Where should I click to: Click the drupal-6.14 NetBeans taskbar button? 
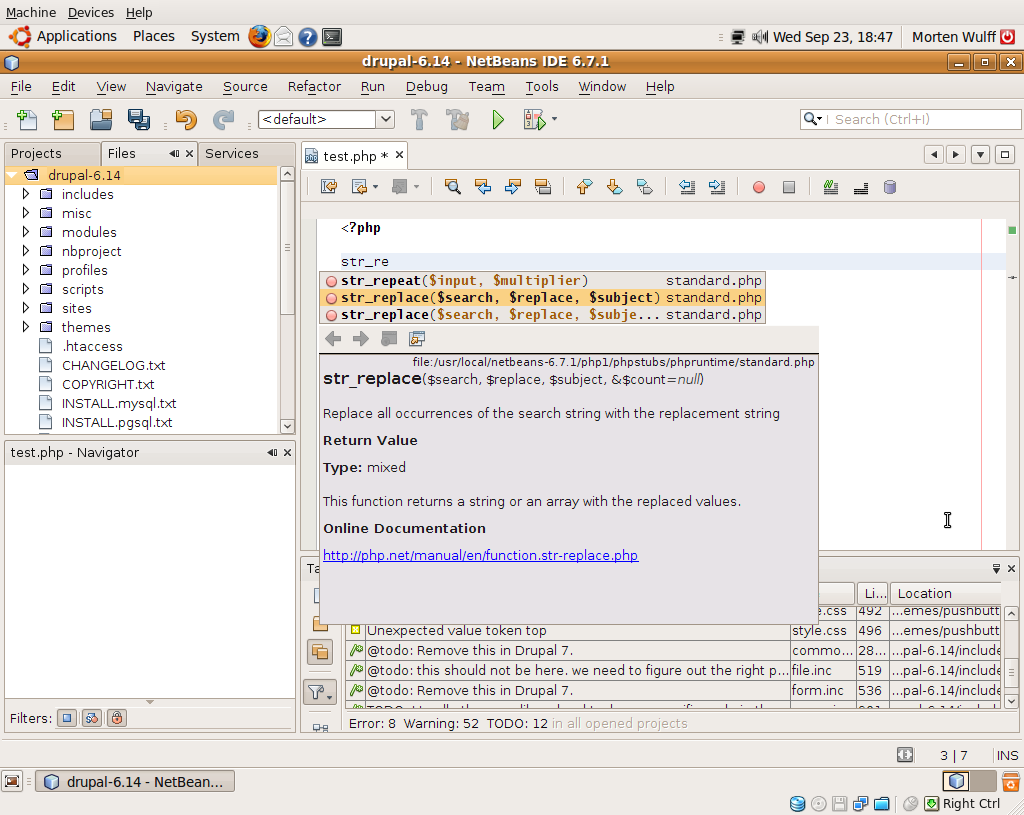tap(135, 782)
